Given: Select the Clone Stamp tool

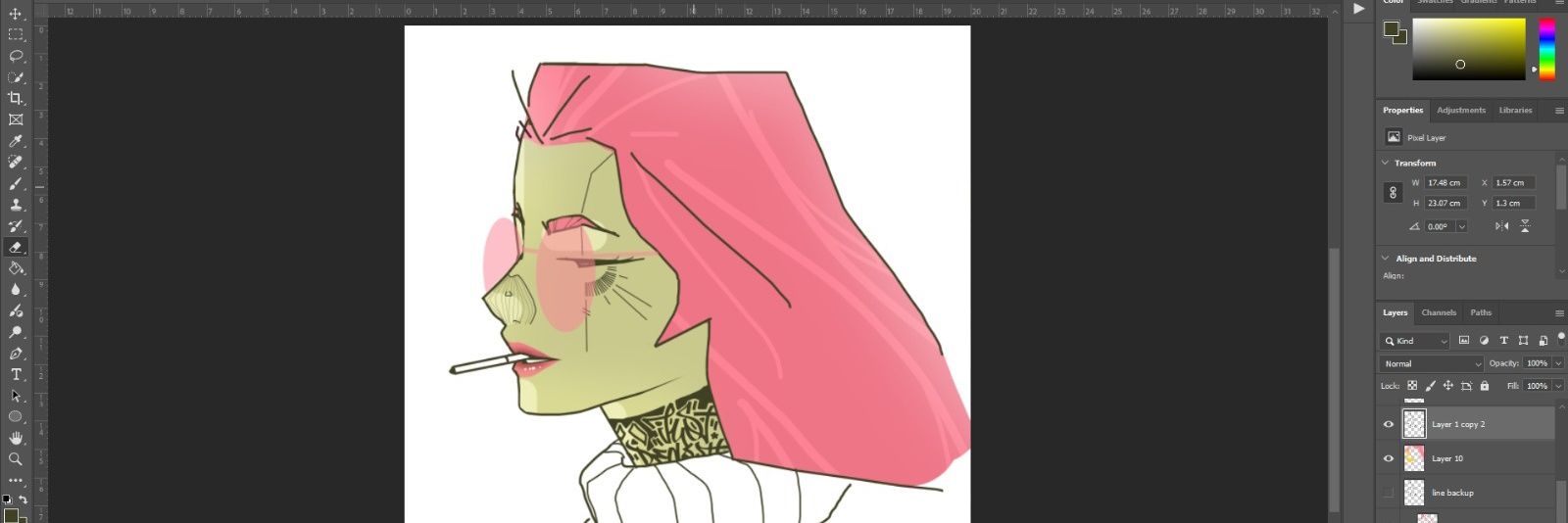Looking at the screenshot, I should pyautogui.click(x=16, y=205).
